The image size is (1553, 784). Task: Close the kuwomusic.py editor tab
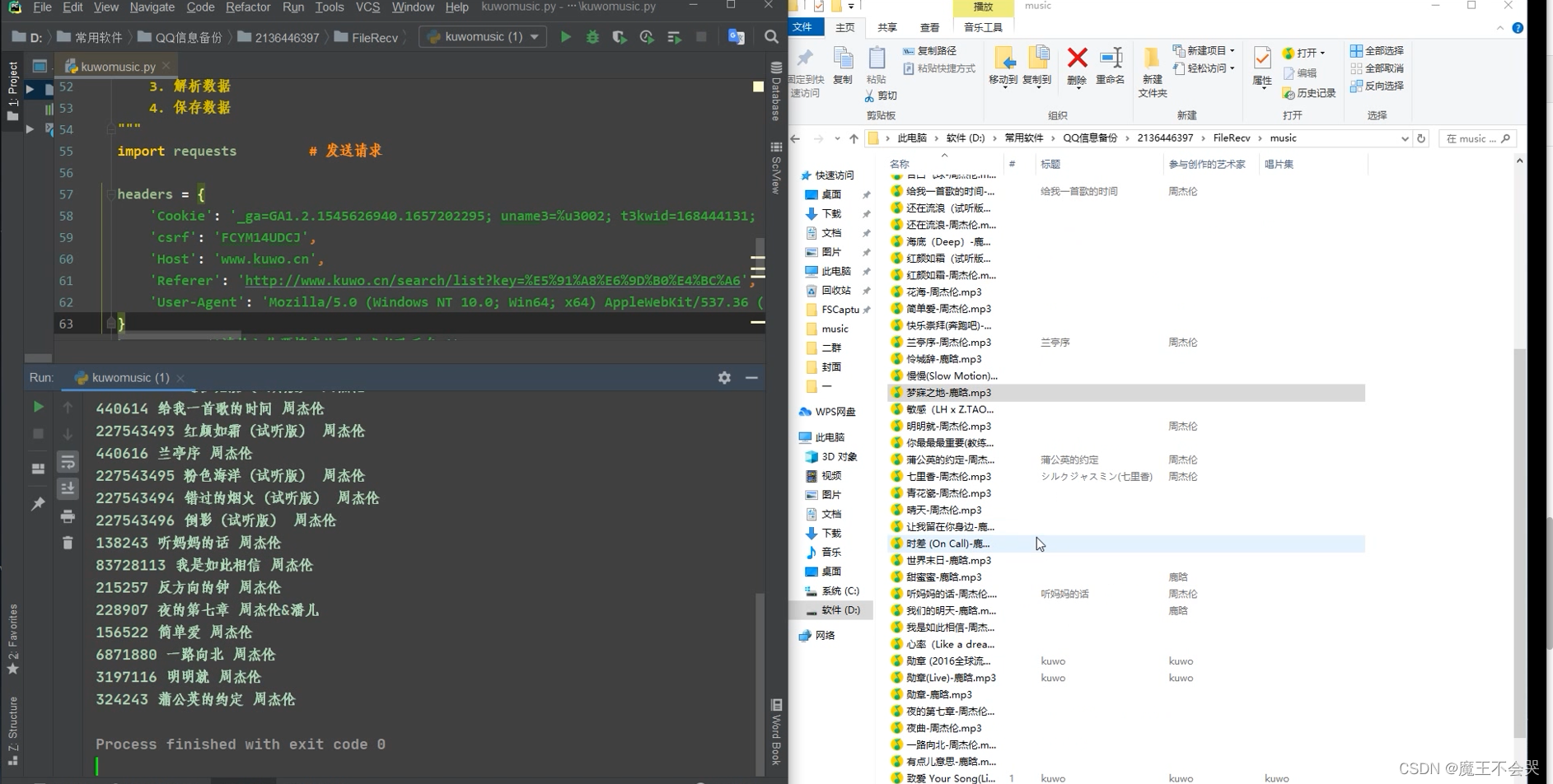[166, 66]
